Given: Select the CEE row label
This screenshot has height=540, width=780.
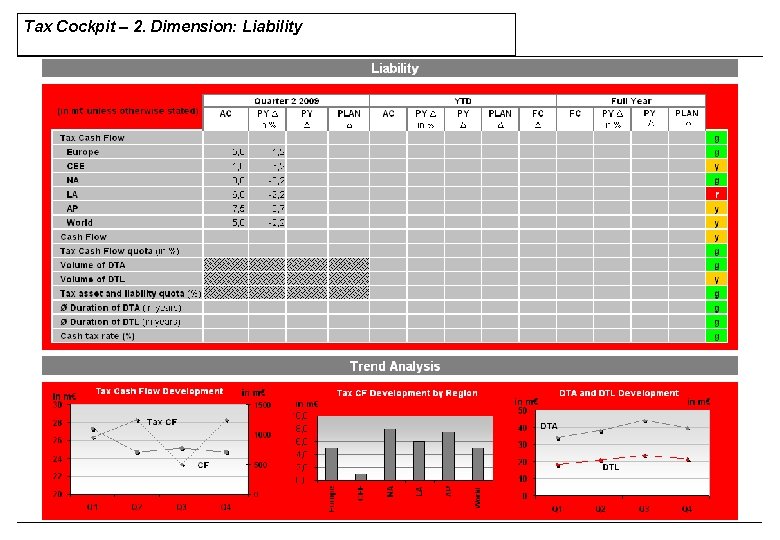Looking at the screenshot, I should [76, 166].
